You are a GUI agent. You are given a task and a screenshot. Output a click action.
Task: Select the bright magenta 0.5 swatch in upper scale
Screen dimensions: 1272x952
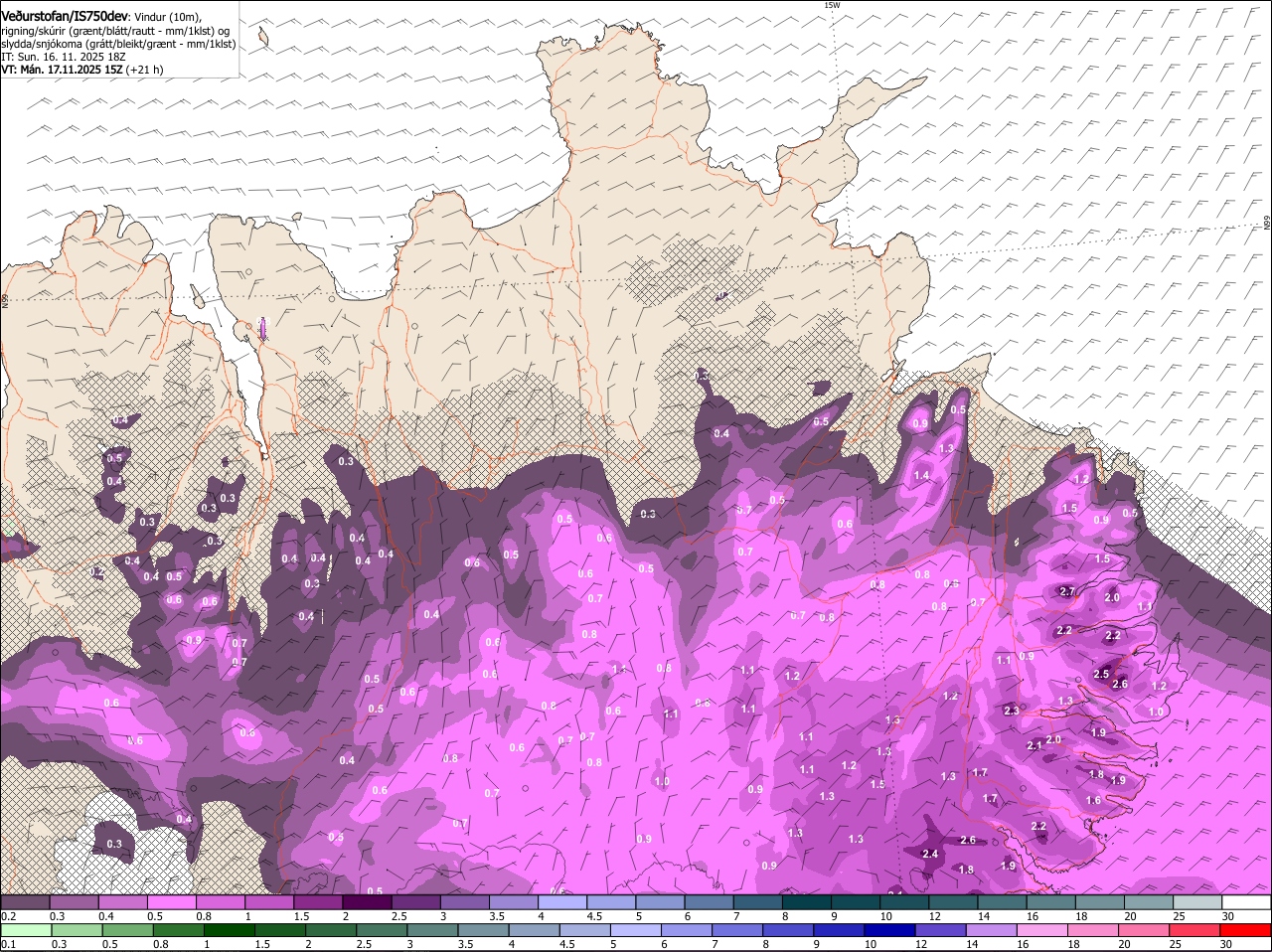[x=171, y=902]
